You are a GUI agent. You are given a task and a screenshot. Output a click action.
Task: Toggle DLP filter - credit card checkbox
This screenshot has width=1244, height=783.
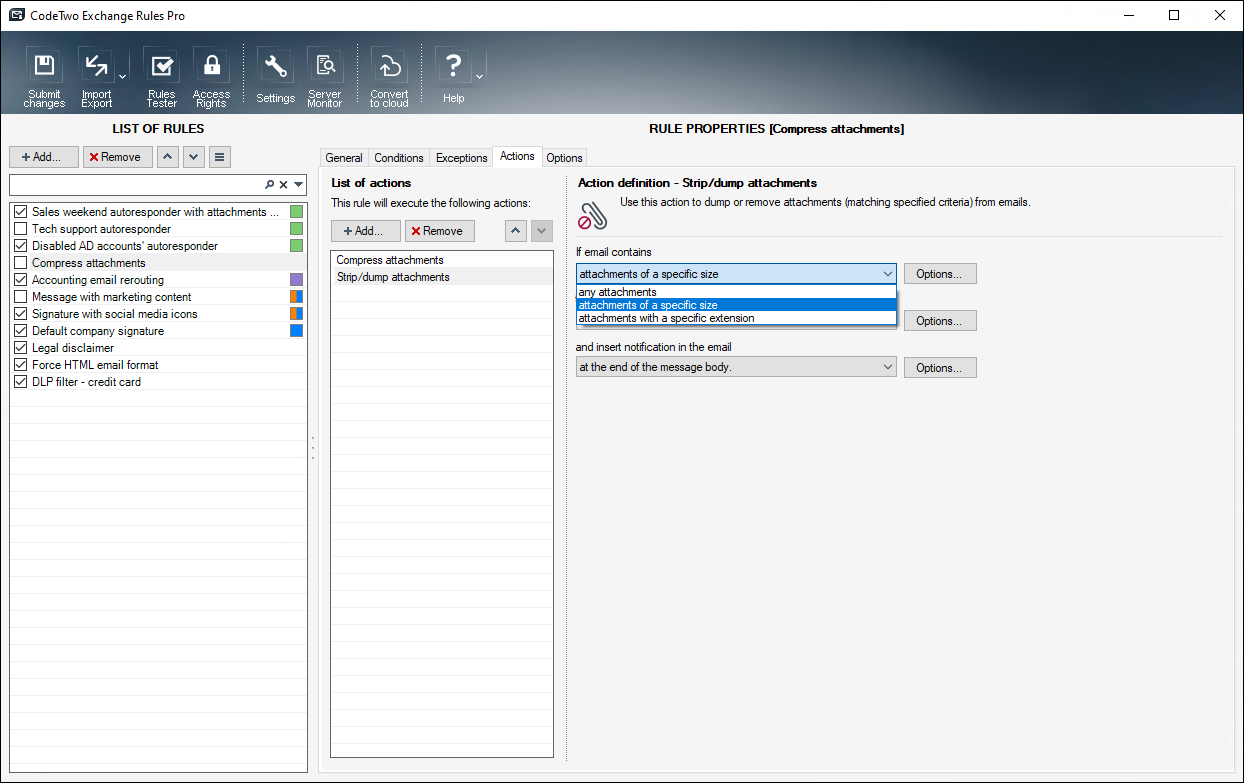[20, 382]
